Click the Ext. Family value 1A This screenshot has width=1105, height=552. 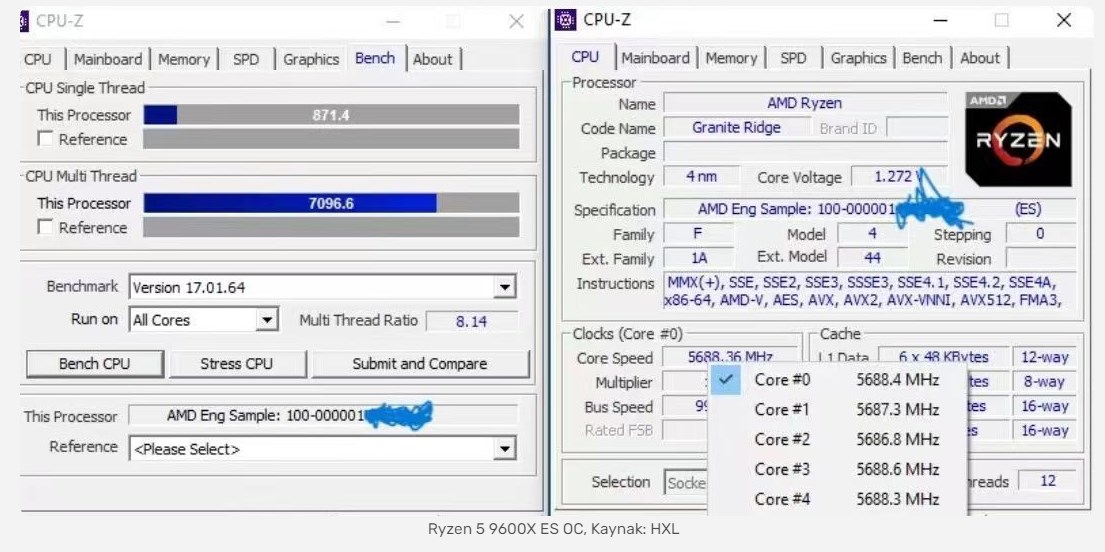point(698,258)
